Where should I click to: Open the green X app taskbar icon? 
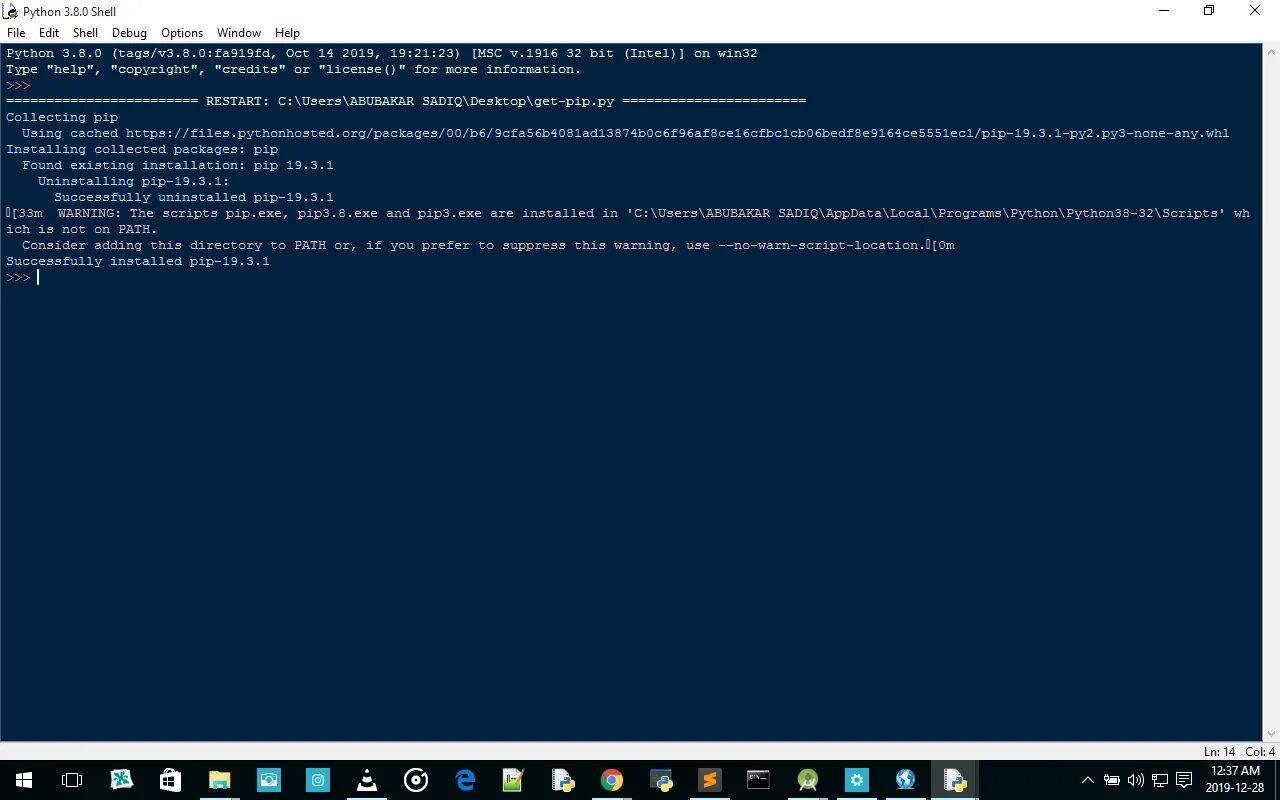point(121,780)
